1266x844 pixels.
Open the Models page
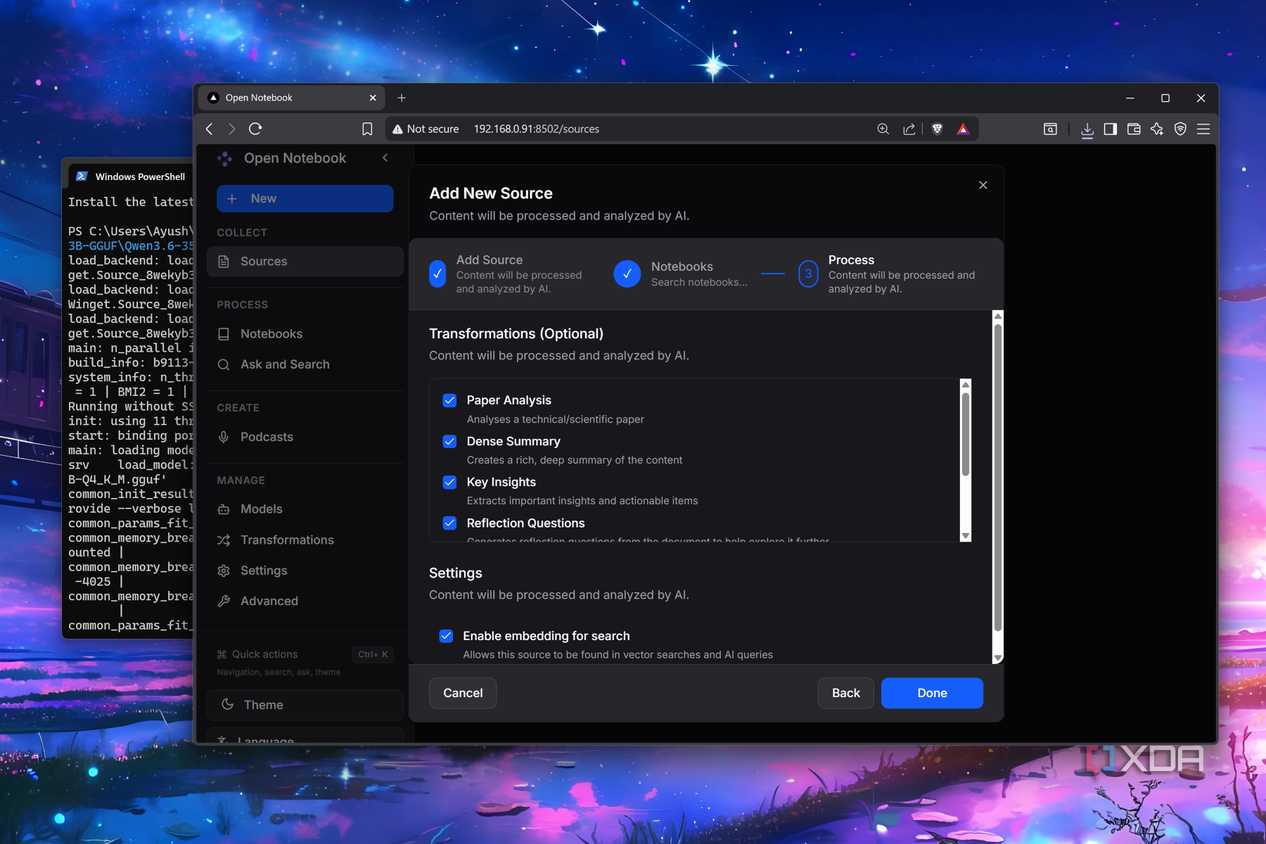305,509
